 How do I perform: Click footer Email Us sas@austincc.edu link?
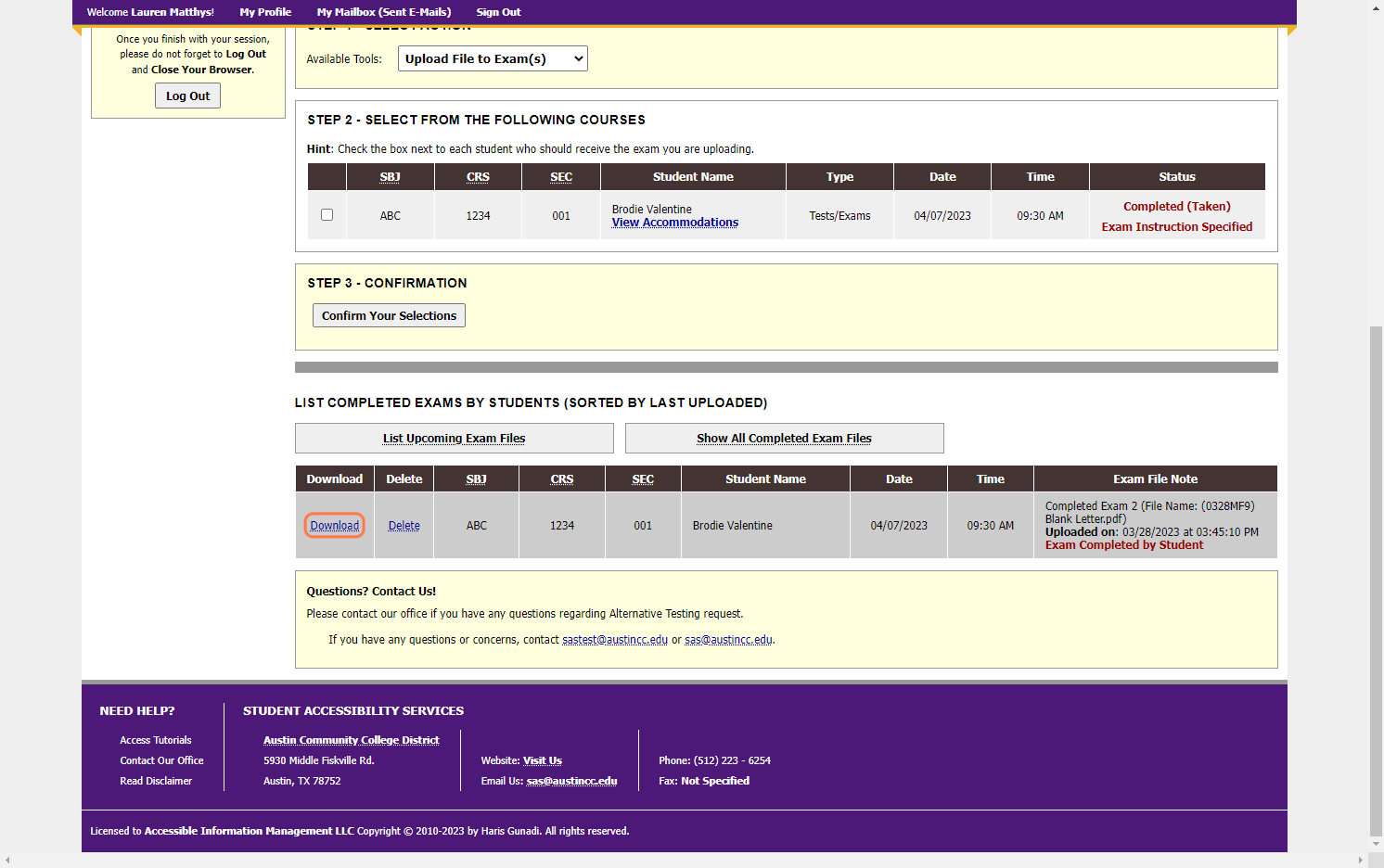coord(572,781)
